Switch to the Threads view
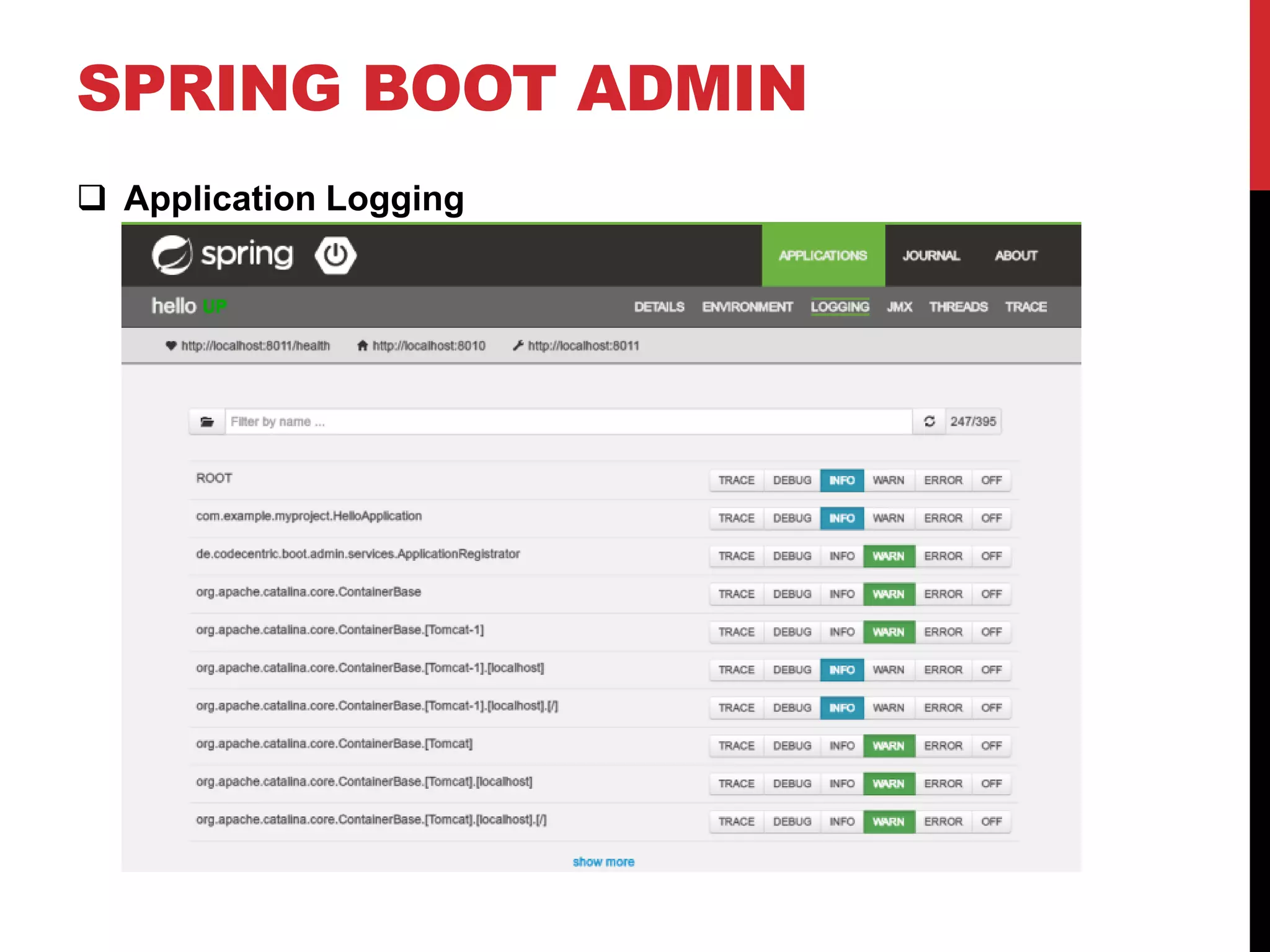Screen dimensions: 1270x952 click(958, 307)
